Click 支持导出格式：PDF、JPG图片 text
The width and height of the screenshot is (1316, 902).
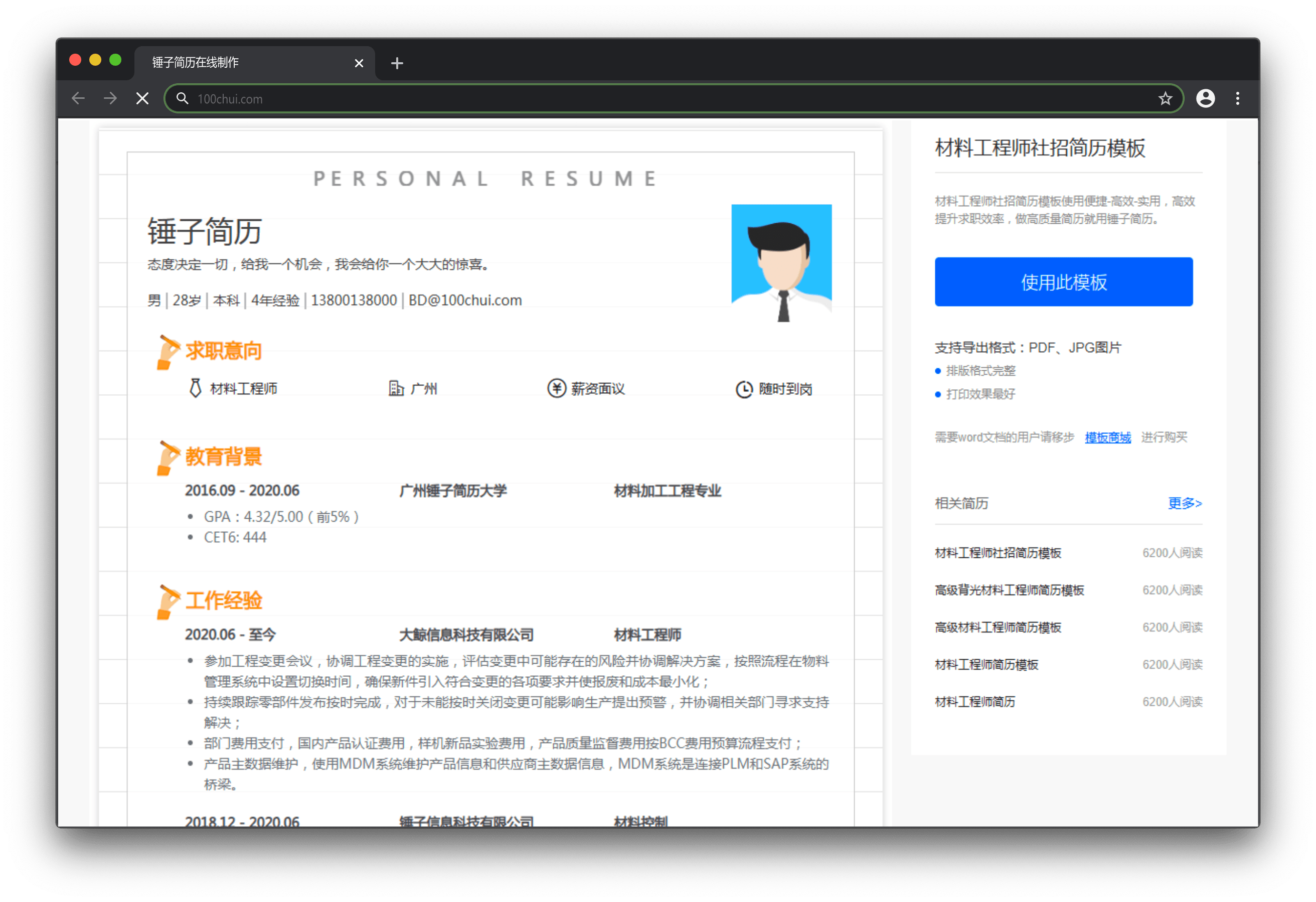click(1028, 347)
